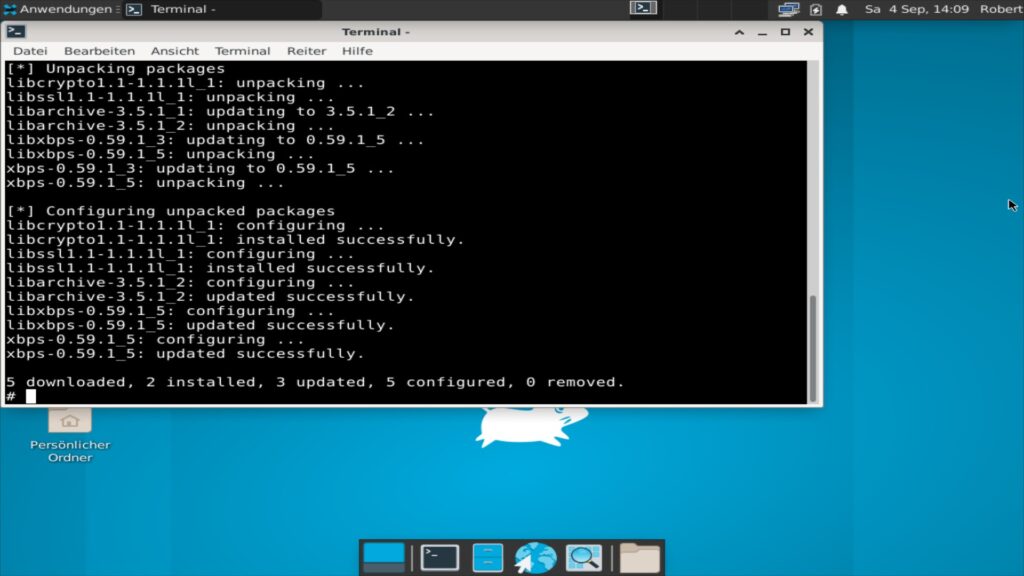Open the Anwendungen applications menu

57,9
